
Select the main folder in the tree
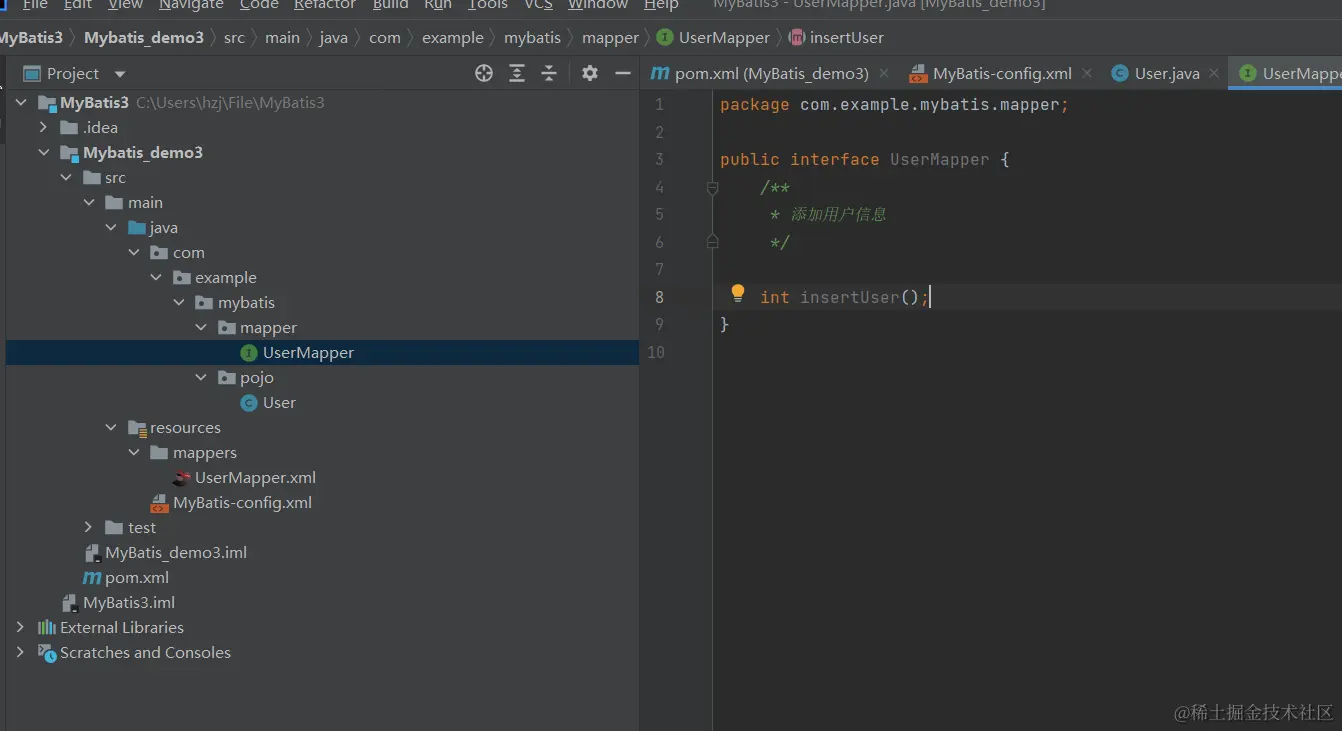[x=145, y=202]
